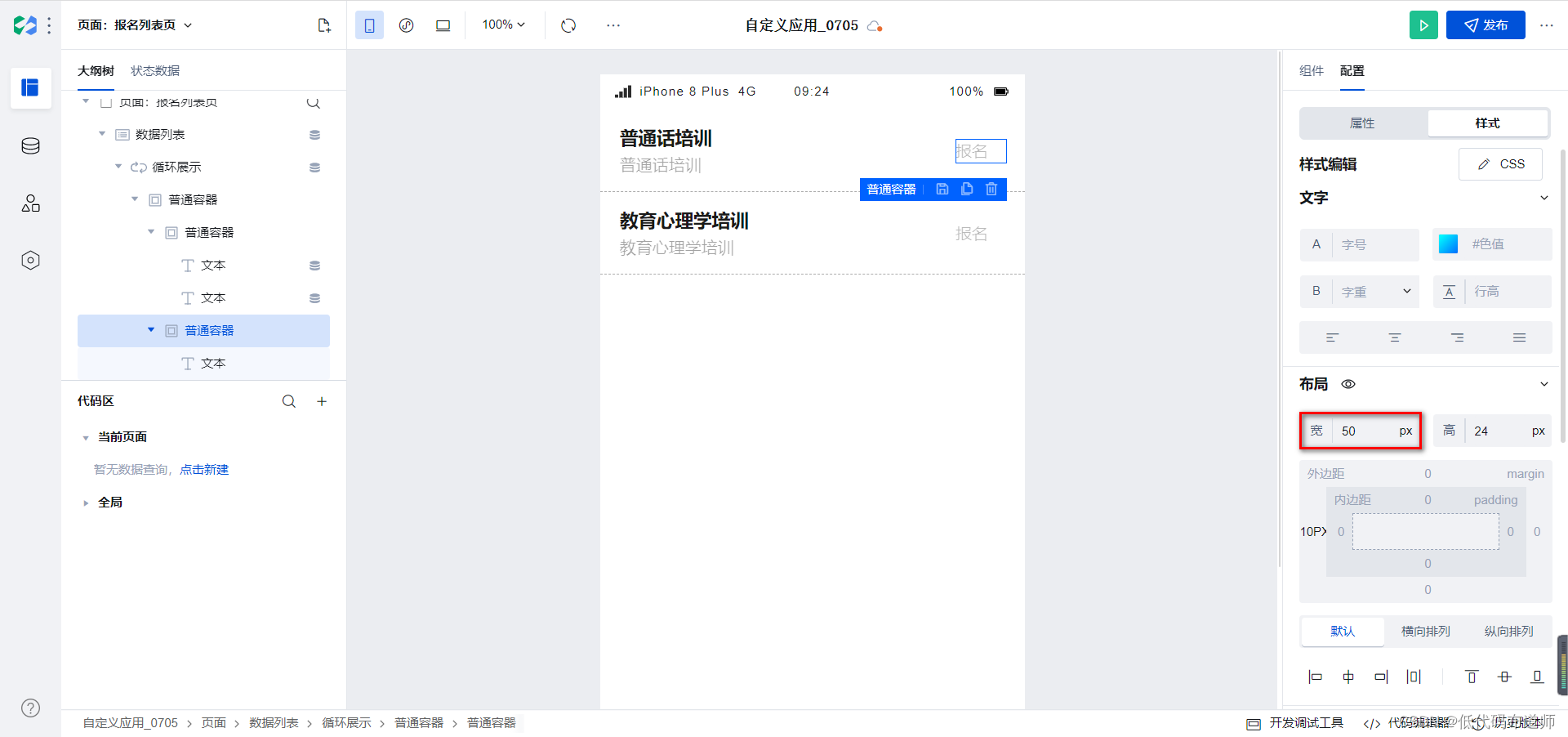Switch to desktop PC preview
Viewport: 1568px width, 737px height.
(x=443, y=25)
